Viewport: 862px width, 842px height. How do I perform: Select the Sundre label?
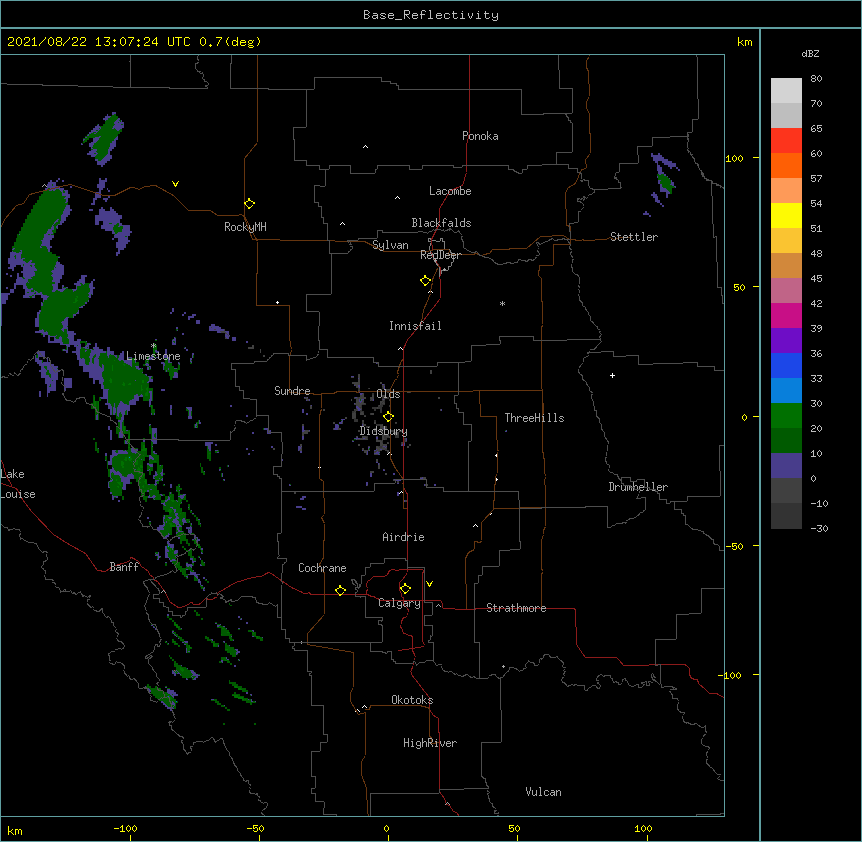point(292,391)
